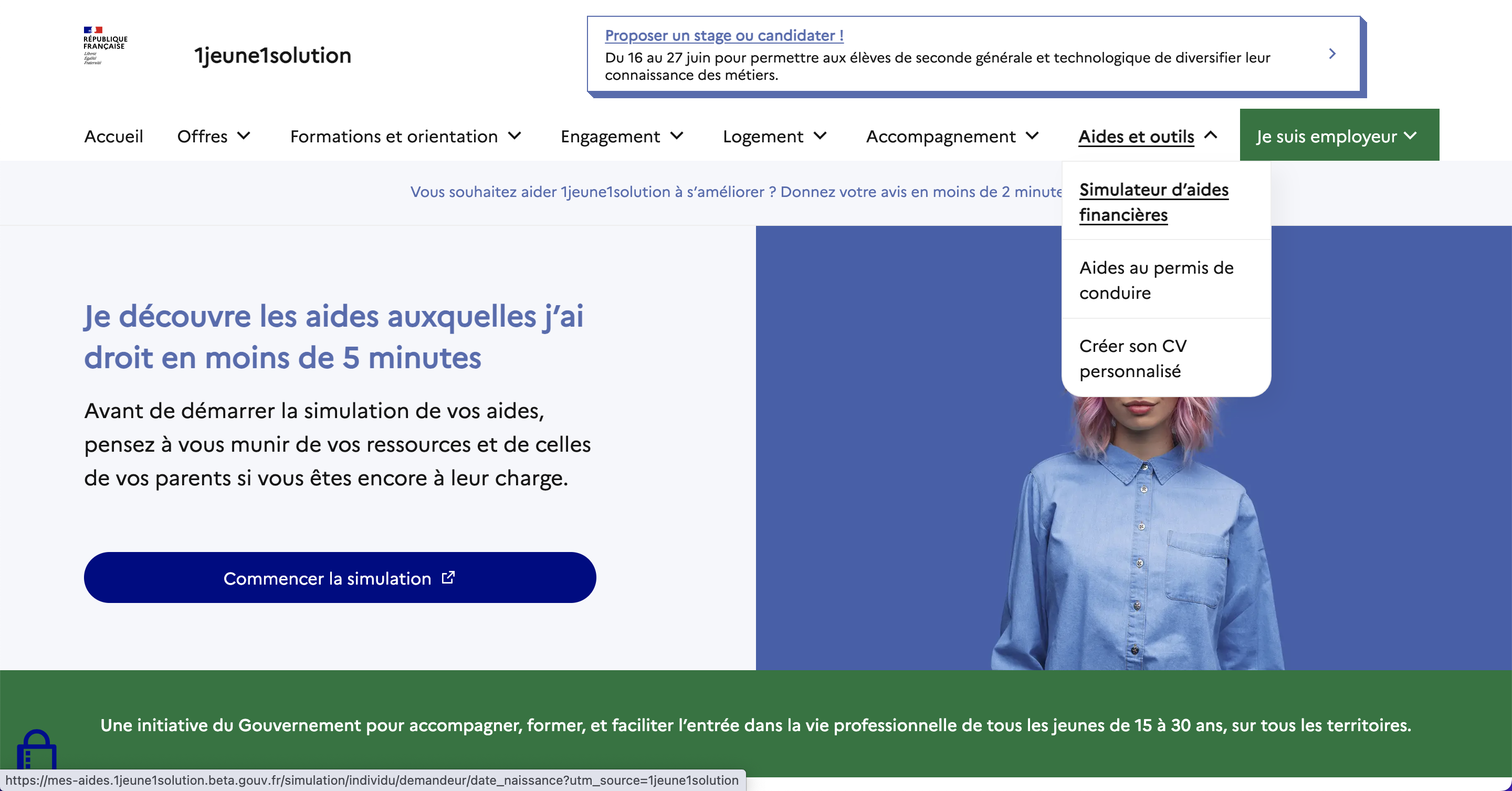Expand Formations et orientation dropdown
Image resolution: width=1512 pixels, height=791 pixels.
point(405,136)
